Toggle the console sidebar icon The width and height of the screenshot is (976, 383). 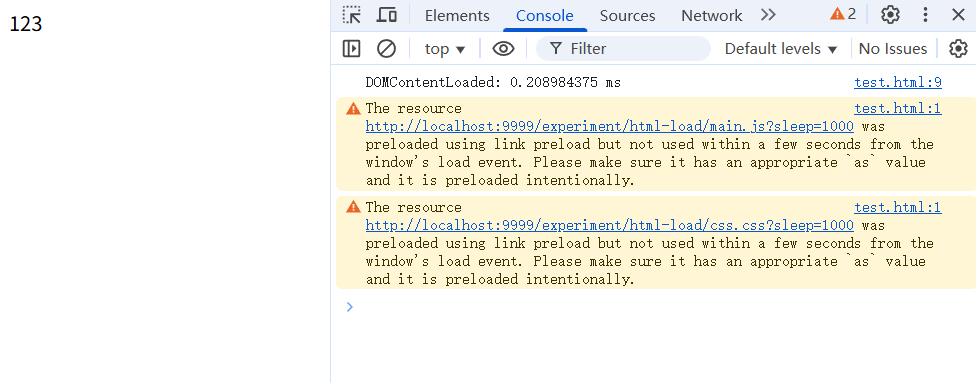tap(352, 49)
